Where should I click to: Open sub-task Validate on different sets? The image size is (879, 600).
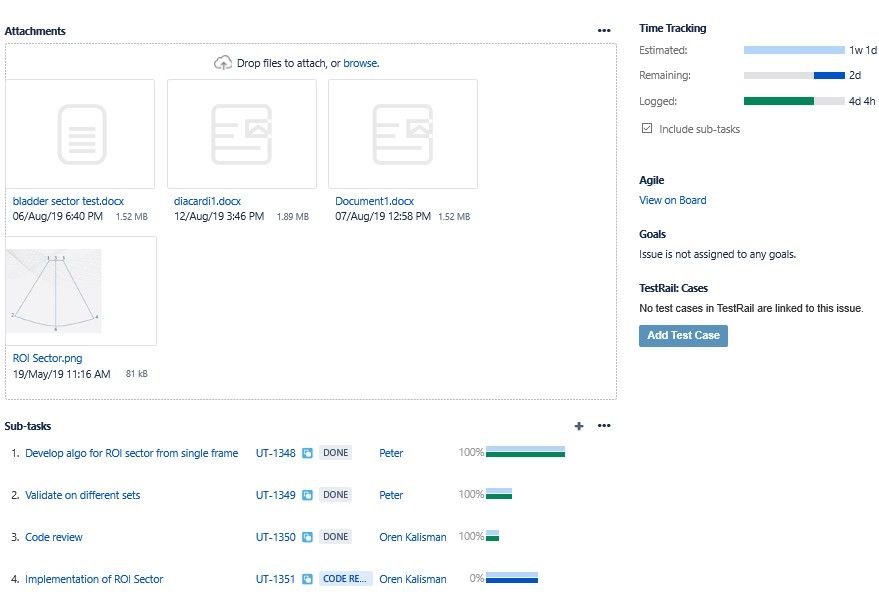point(82,495)
